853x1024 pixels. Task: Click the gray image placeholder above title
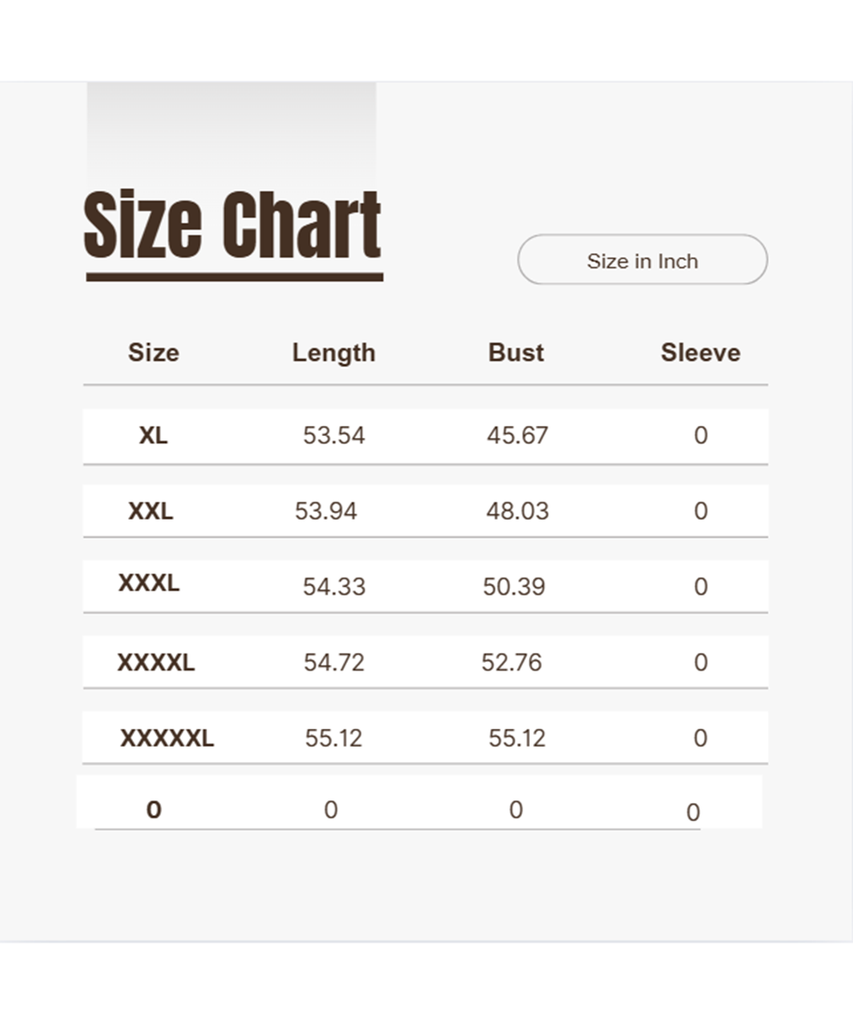[231, 132]
